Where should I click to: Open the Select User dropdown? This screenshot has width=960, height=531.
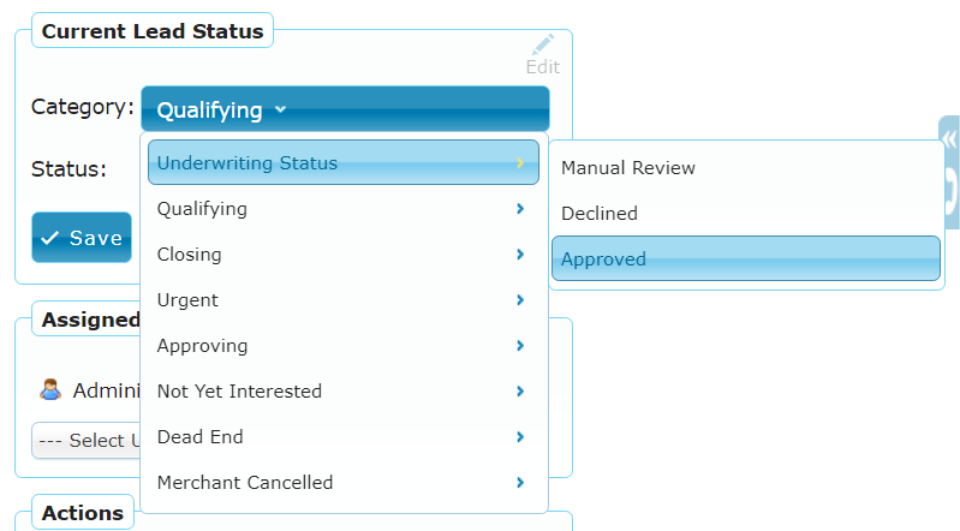point(86,440)
